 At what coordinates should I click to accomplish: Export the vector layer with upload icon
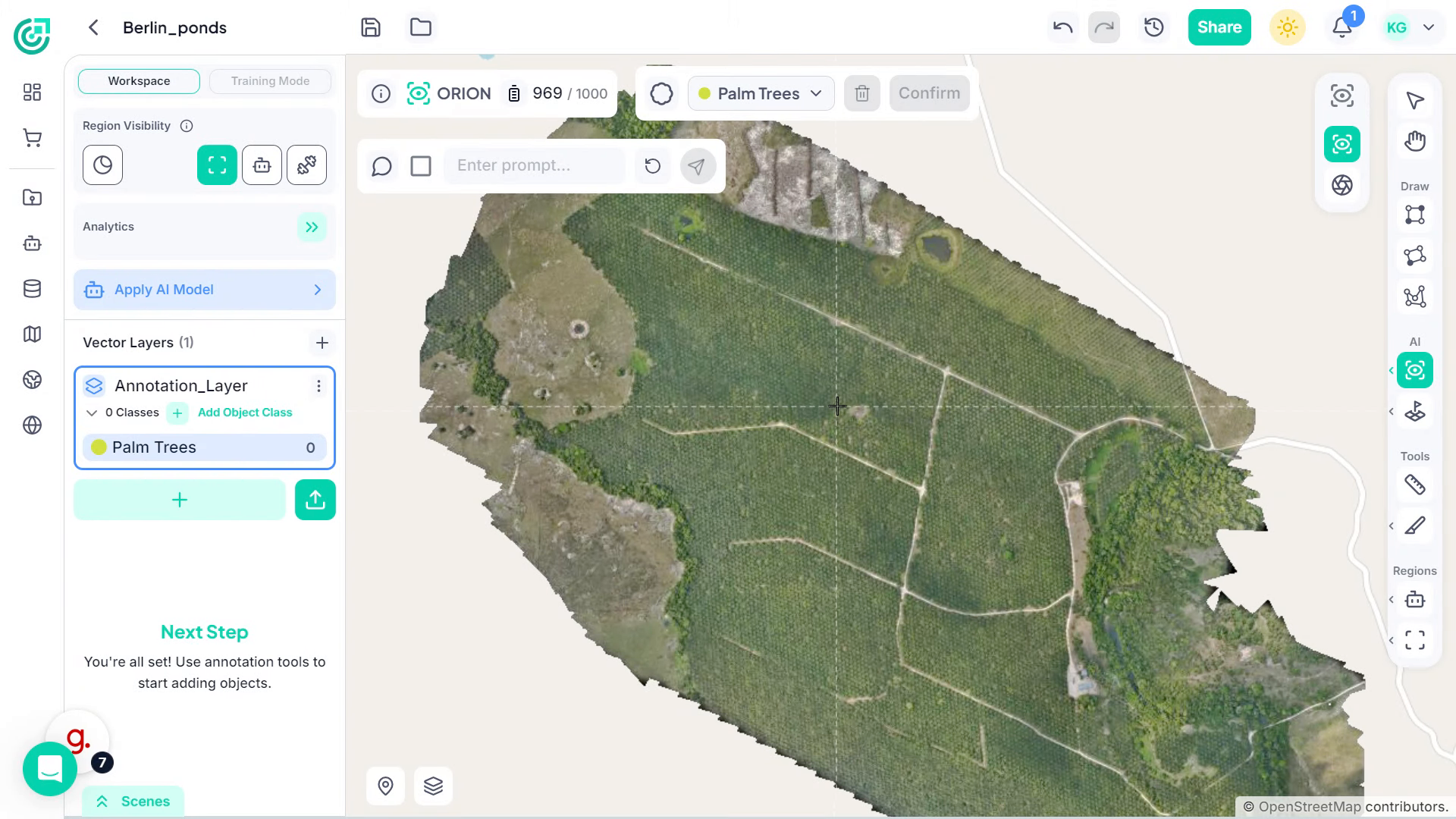[x=315, y=500]
